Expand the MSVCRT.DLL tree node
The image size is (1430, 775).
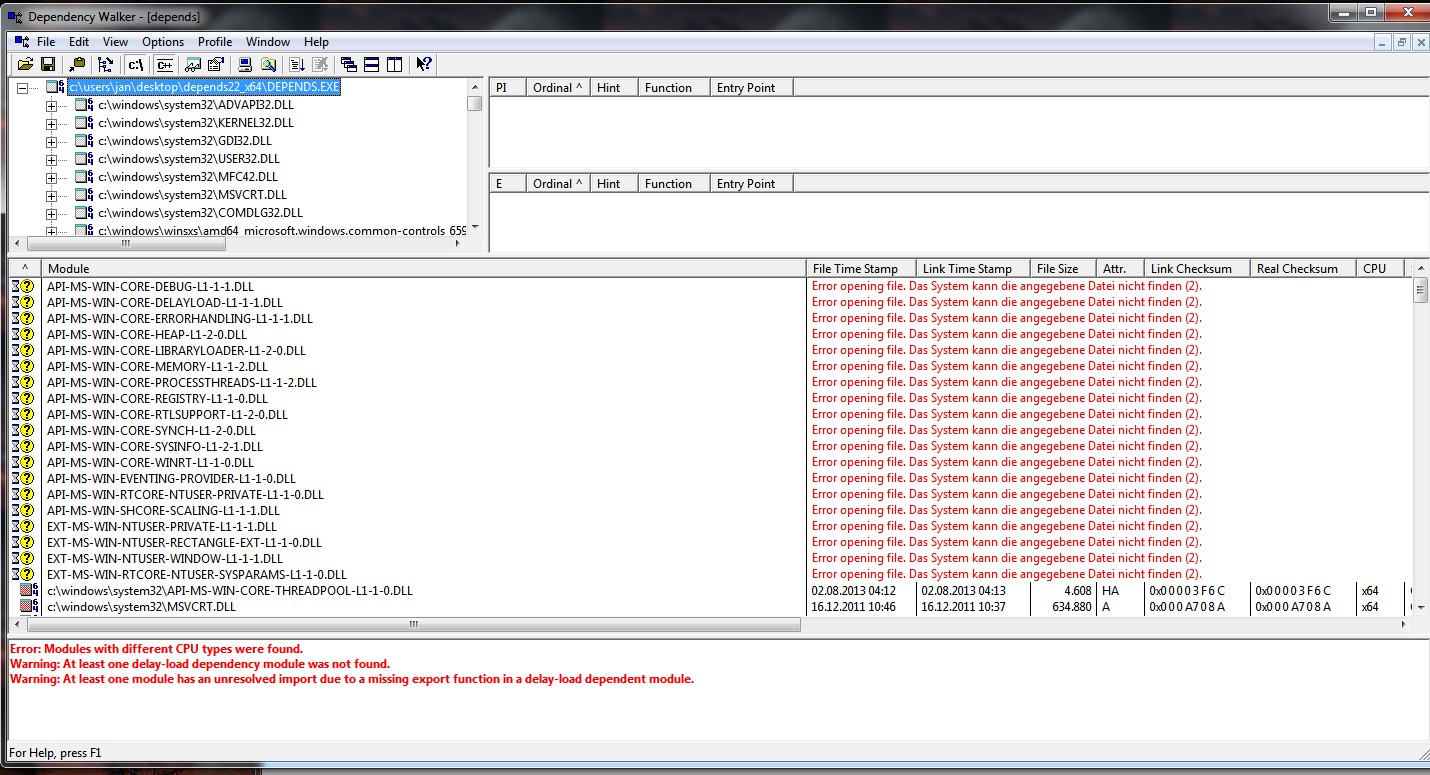tap(52, 196)
